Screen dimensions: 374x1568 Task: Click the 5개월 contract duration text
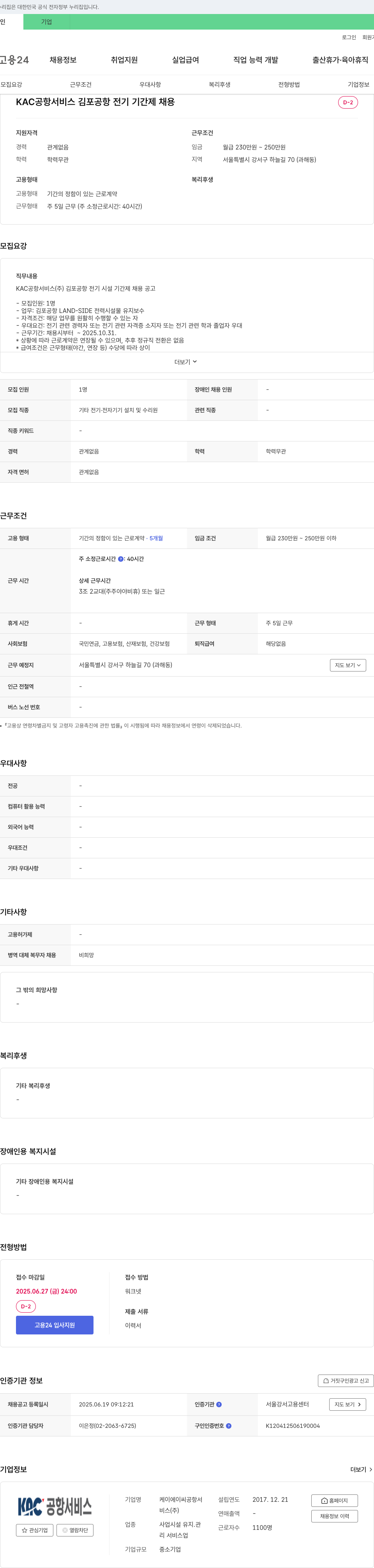(156, 538)
